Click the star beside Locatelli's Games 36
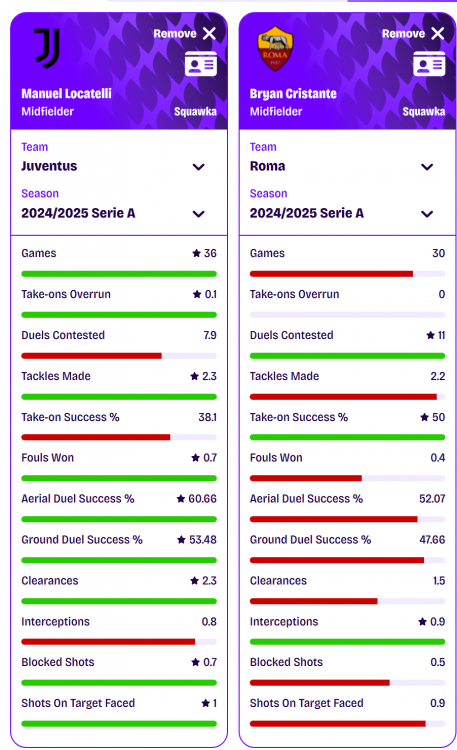 click(196, 253)
